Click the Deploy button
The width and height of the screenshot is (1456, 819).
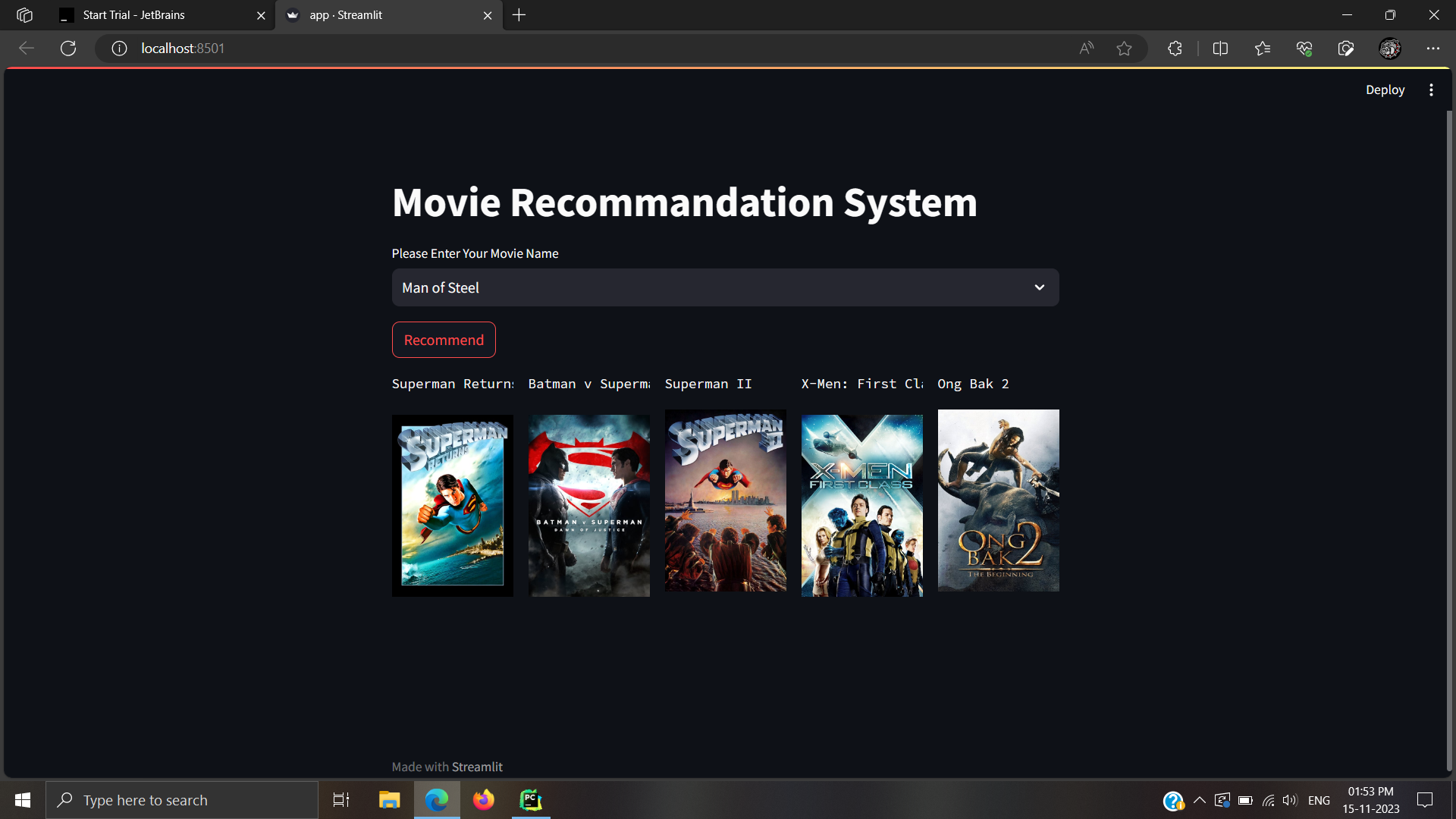[x=1384, y=89]
